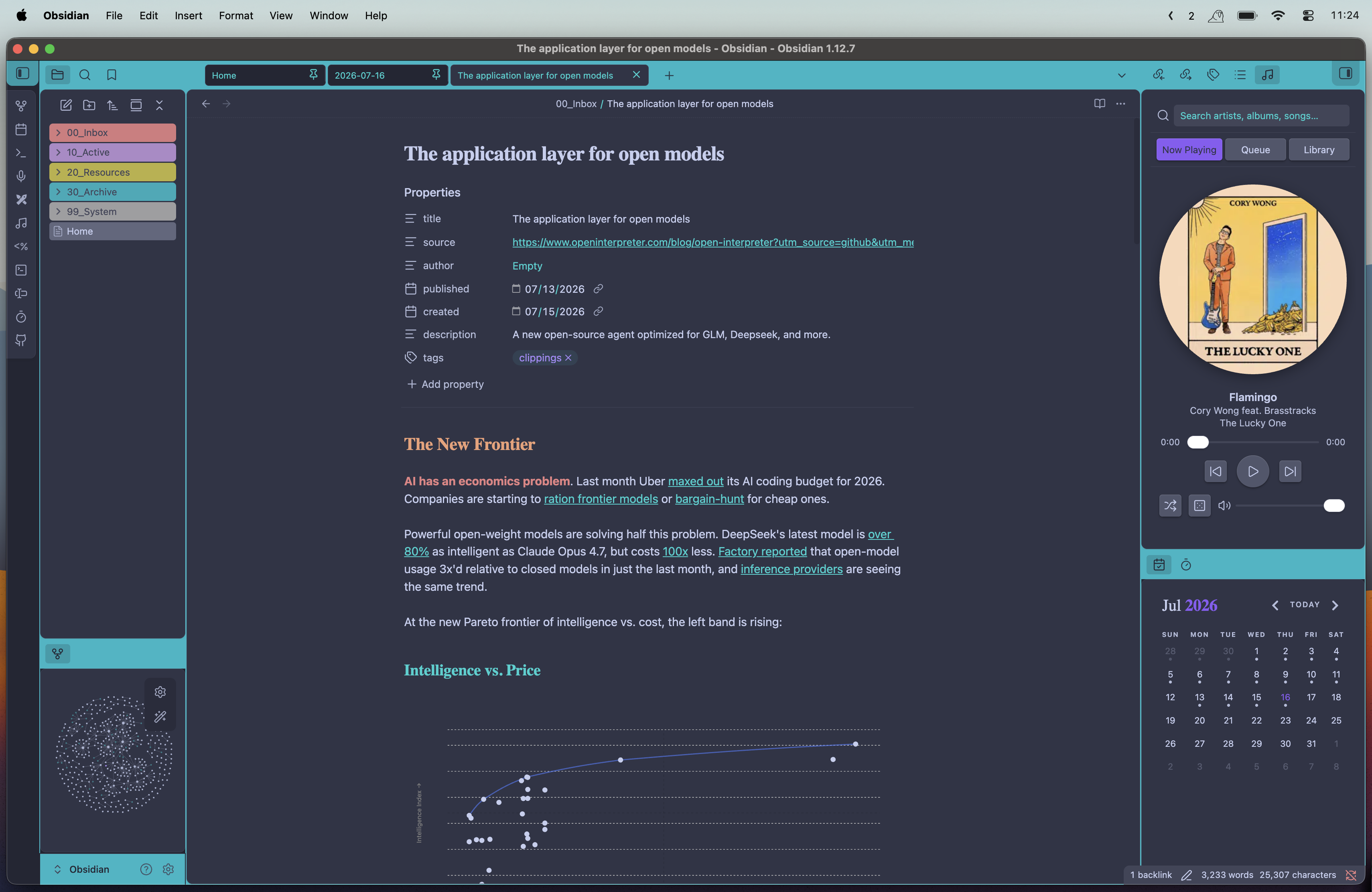Viewport: 1372px width, 892px height.
Task: Open the Insert menu
Action: click(x=189, y=16)
